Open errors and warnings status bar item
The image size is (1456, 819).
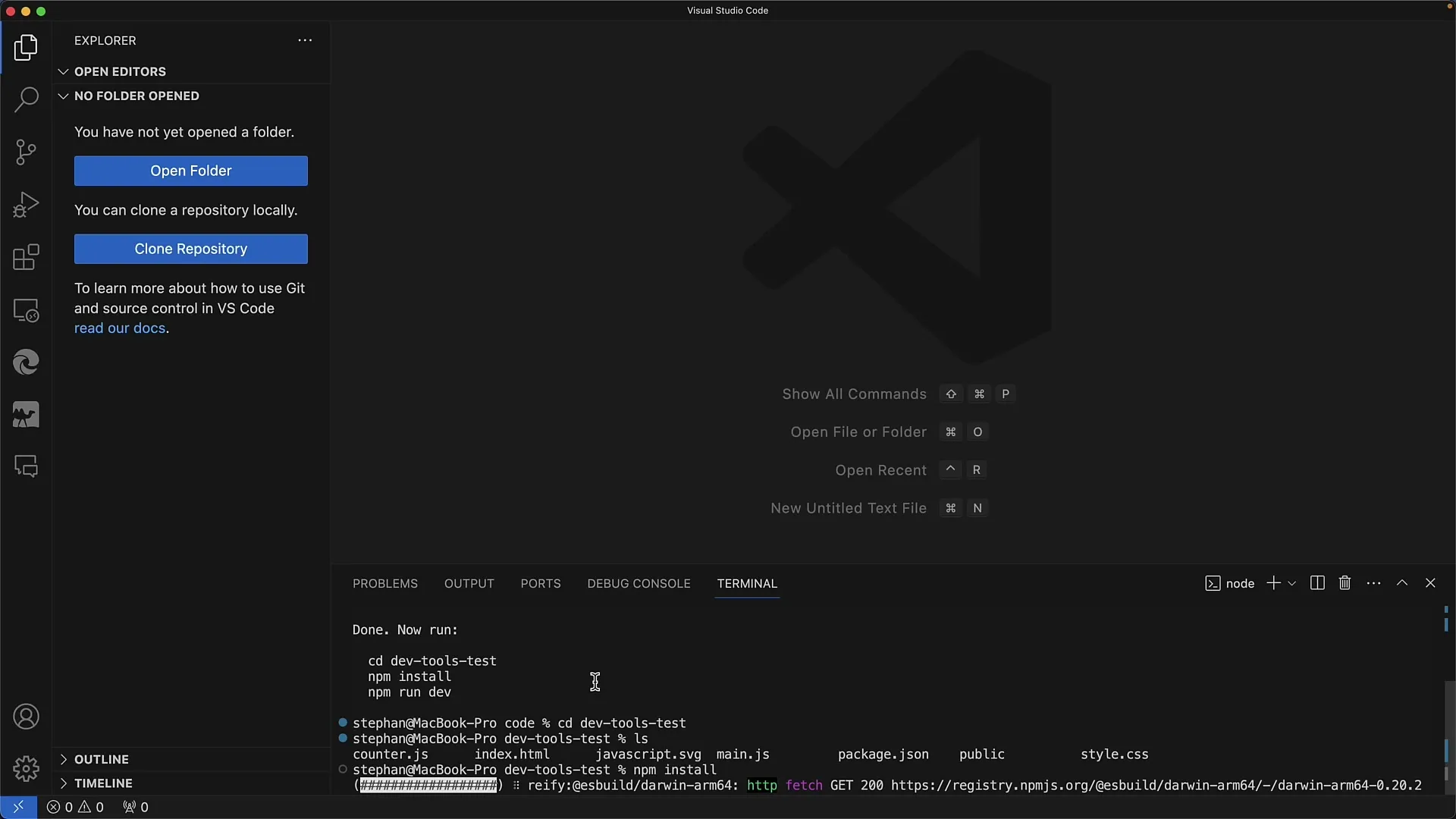pos(75,807)
